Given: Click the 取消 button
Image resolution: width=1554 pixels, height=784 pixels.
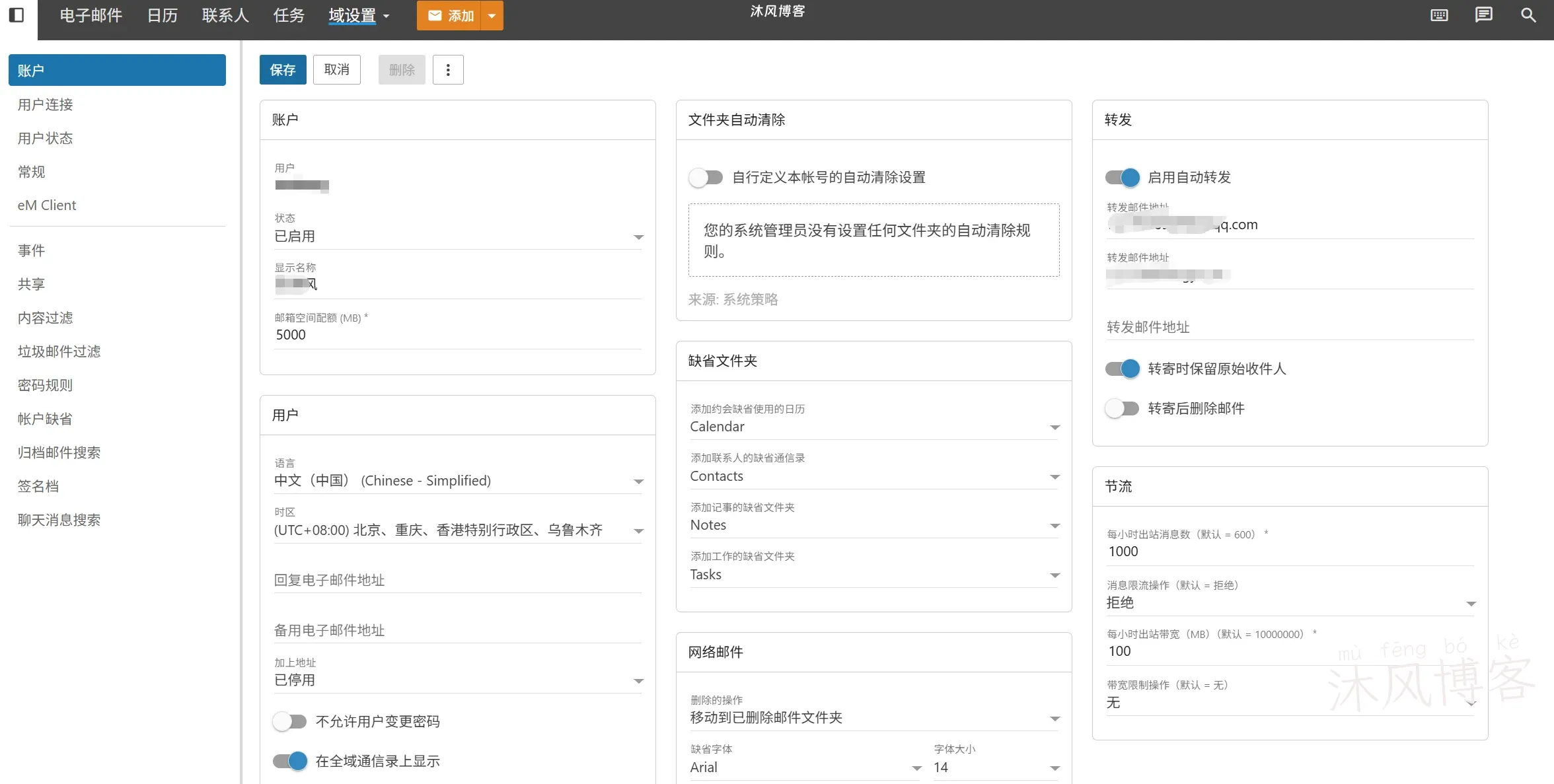Looking at the screenshot, I should (337, 69).
